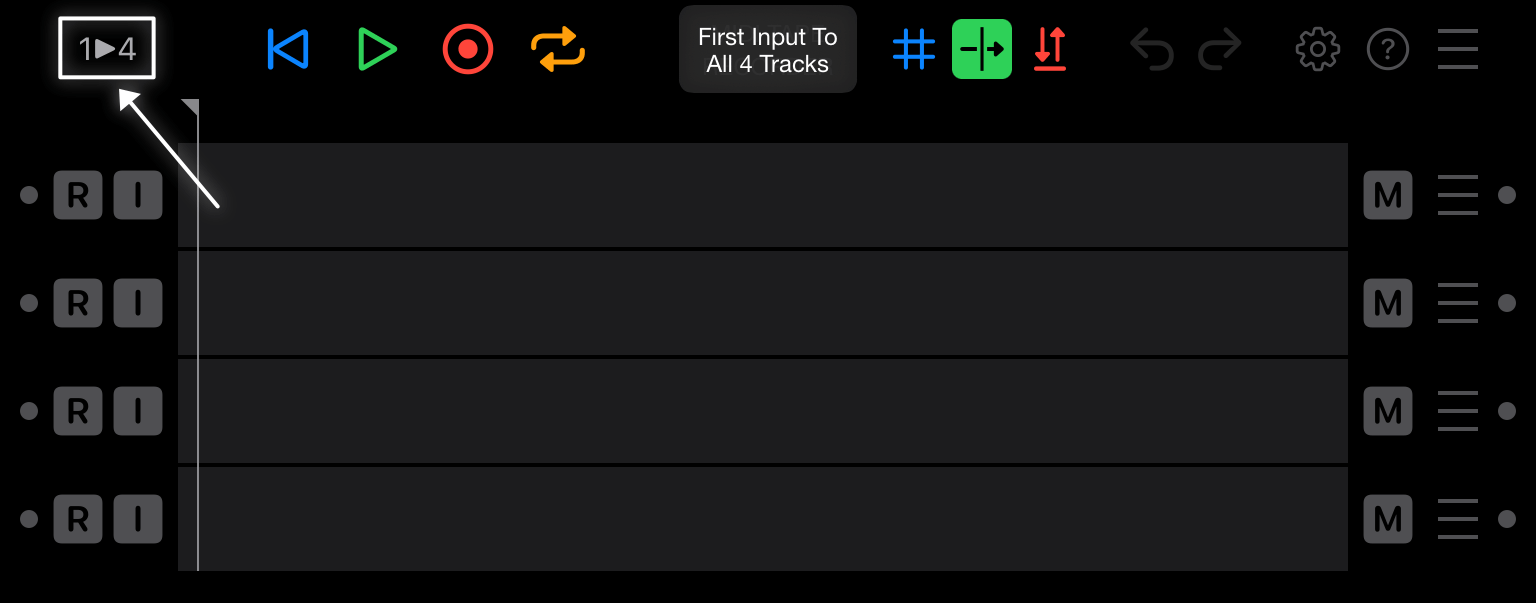Toggle the green split playhead icon
This screenshot has width=1536, height=603.
click(982, 49)
